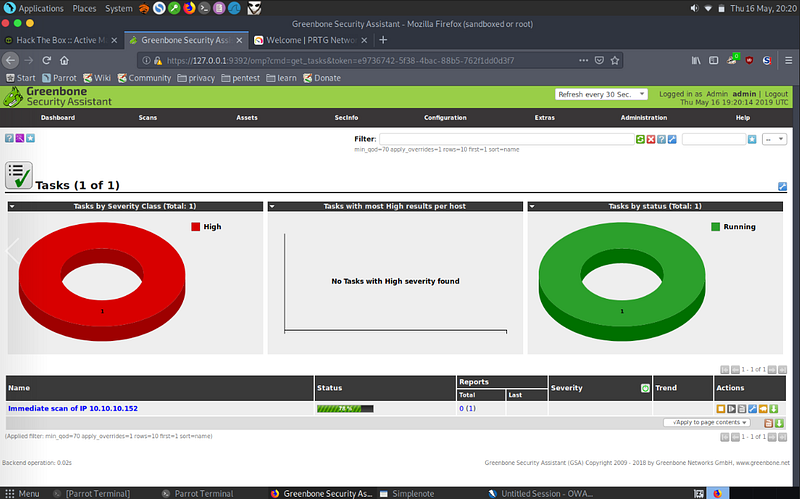Save new filter with star icon
Image resolution: width=800 pixels, height=499 pixels.
pyautogui.click(x=752, y=139)
